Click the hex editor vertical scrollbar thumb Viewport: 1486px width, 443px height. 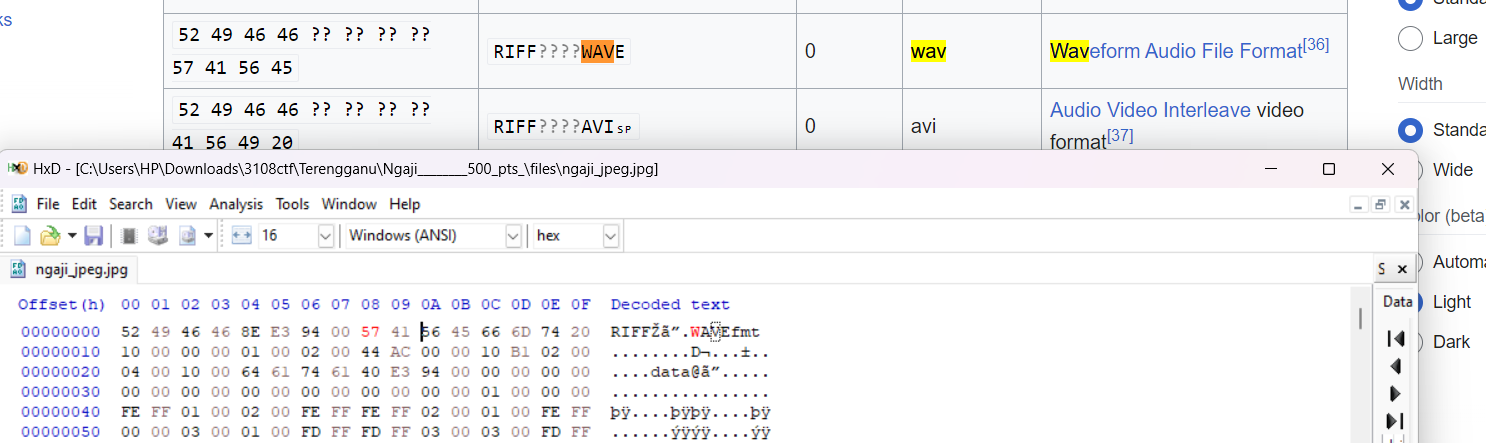1359,318
